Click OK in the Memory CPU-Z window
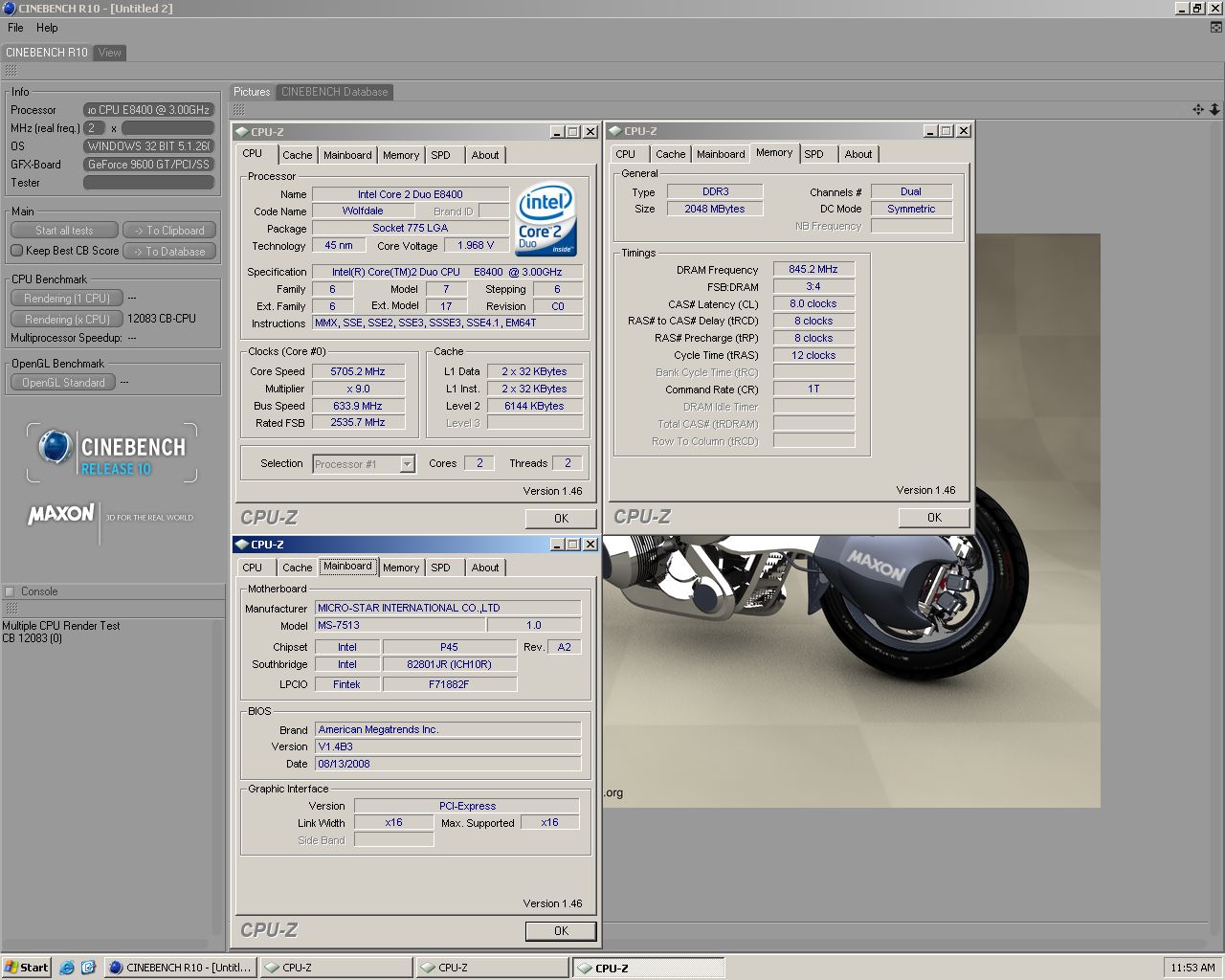 point(934,517)
